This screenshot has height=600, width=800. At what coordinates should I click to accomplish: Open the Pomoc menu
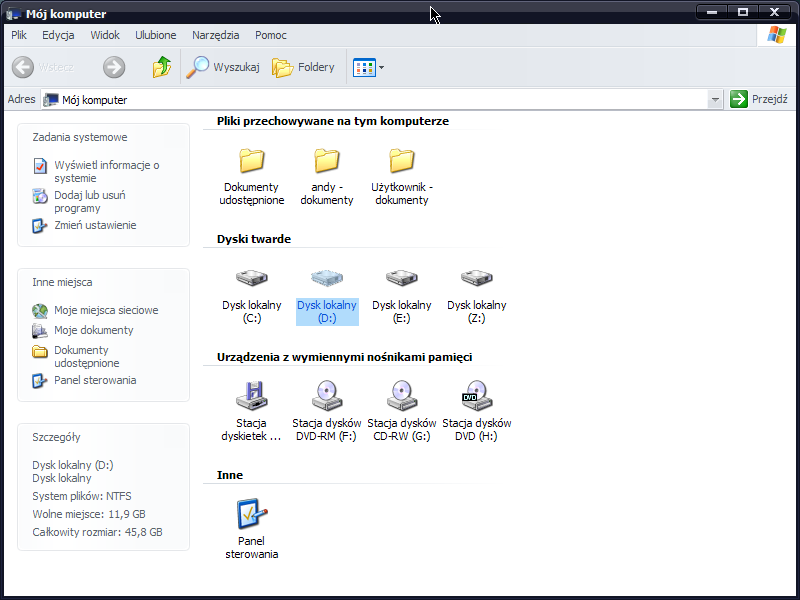[271, 35]
